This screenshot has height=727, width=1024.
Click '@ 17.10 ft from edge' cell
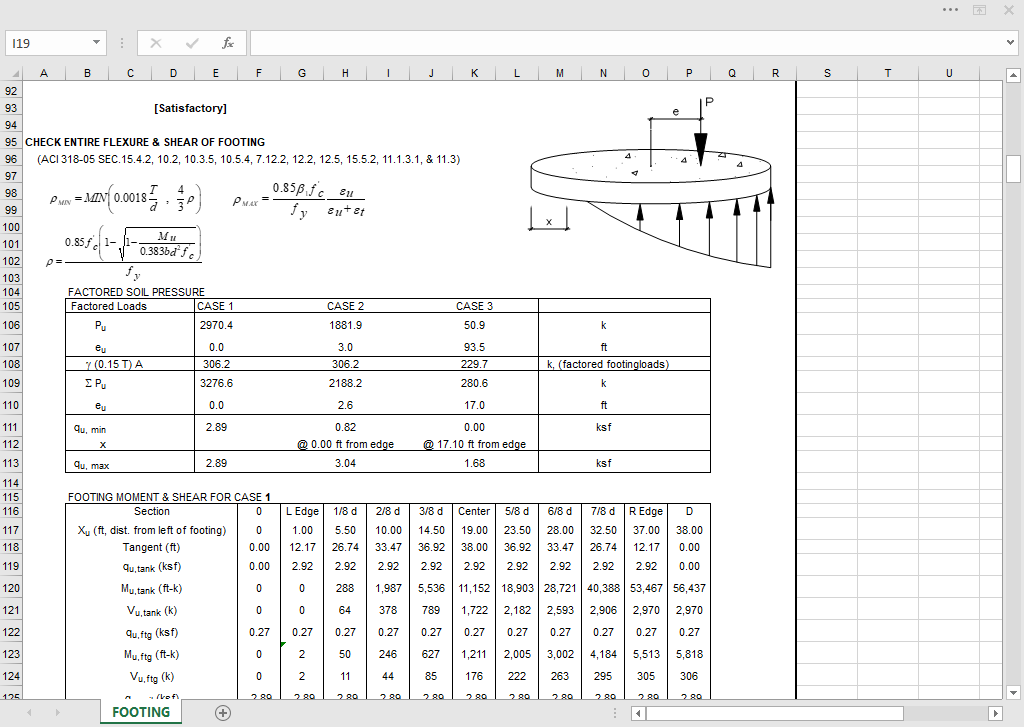point(474,444)
